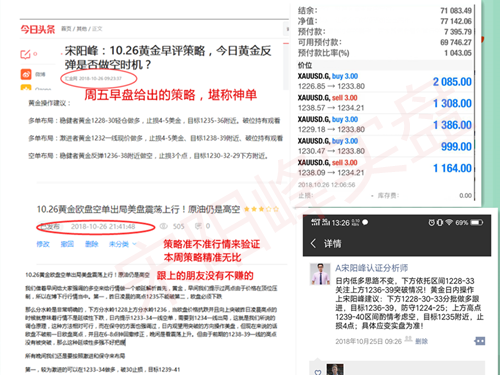The width and height of the screenshot is (500, 375).
Task: Click the 价位 section header
Action: 384,65
